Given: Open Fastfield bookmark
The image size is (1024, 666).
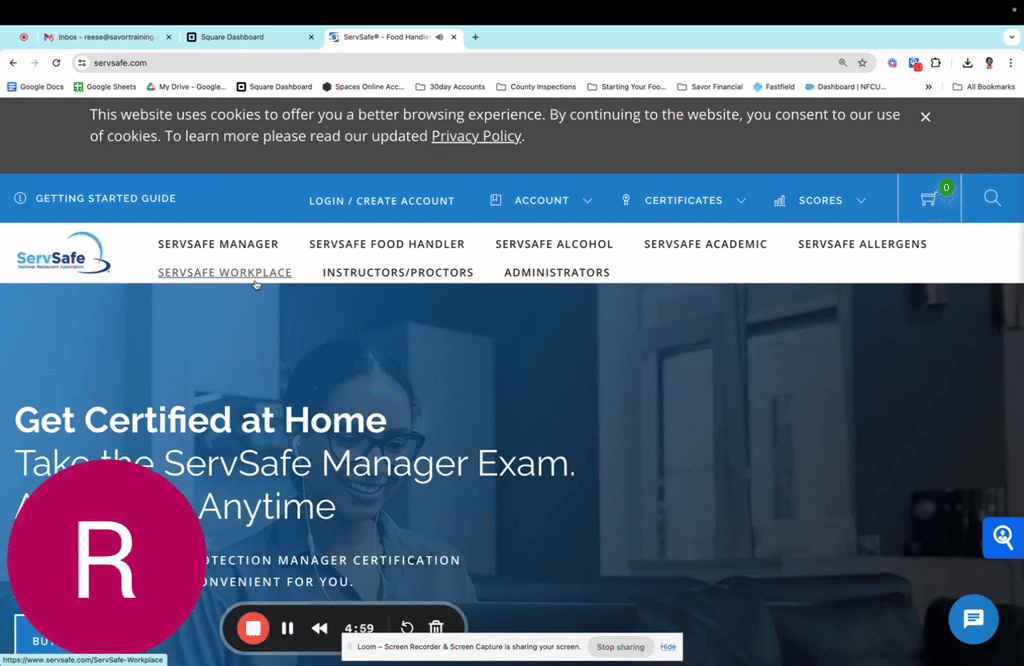Looking at the screenshot, I should [774, 87].
